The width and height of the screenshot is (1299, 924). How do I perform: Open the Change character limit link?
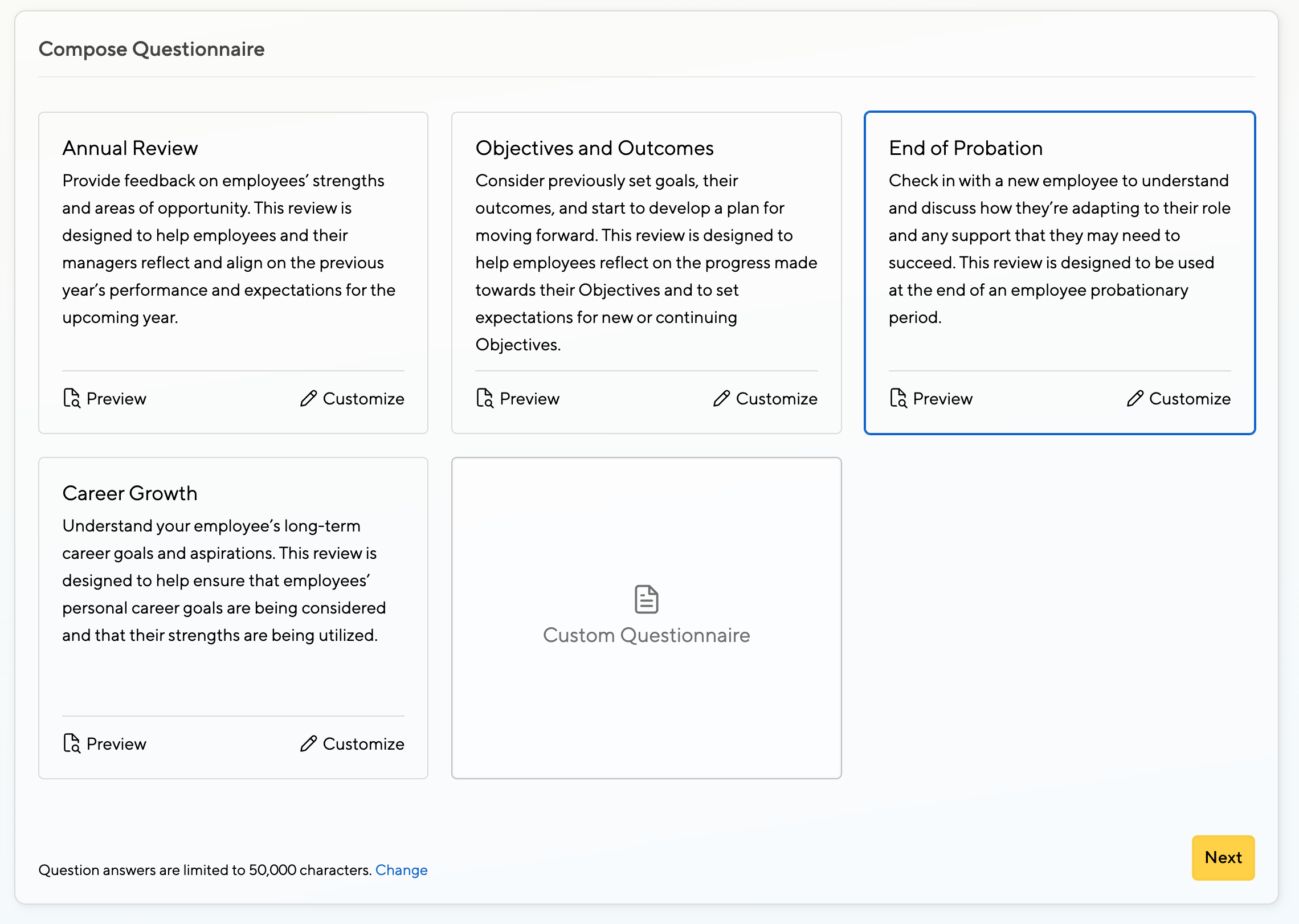click(x=401, y=870)
